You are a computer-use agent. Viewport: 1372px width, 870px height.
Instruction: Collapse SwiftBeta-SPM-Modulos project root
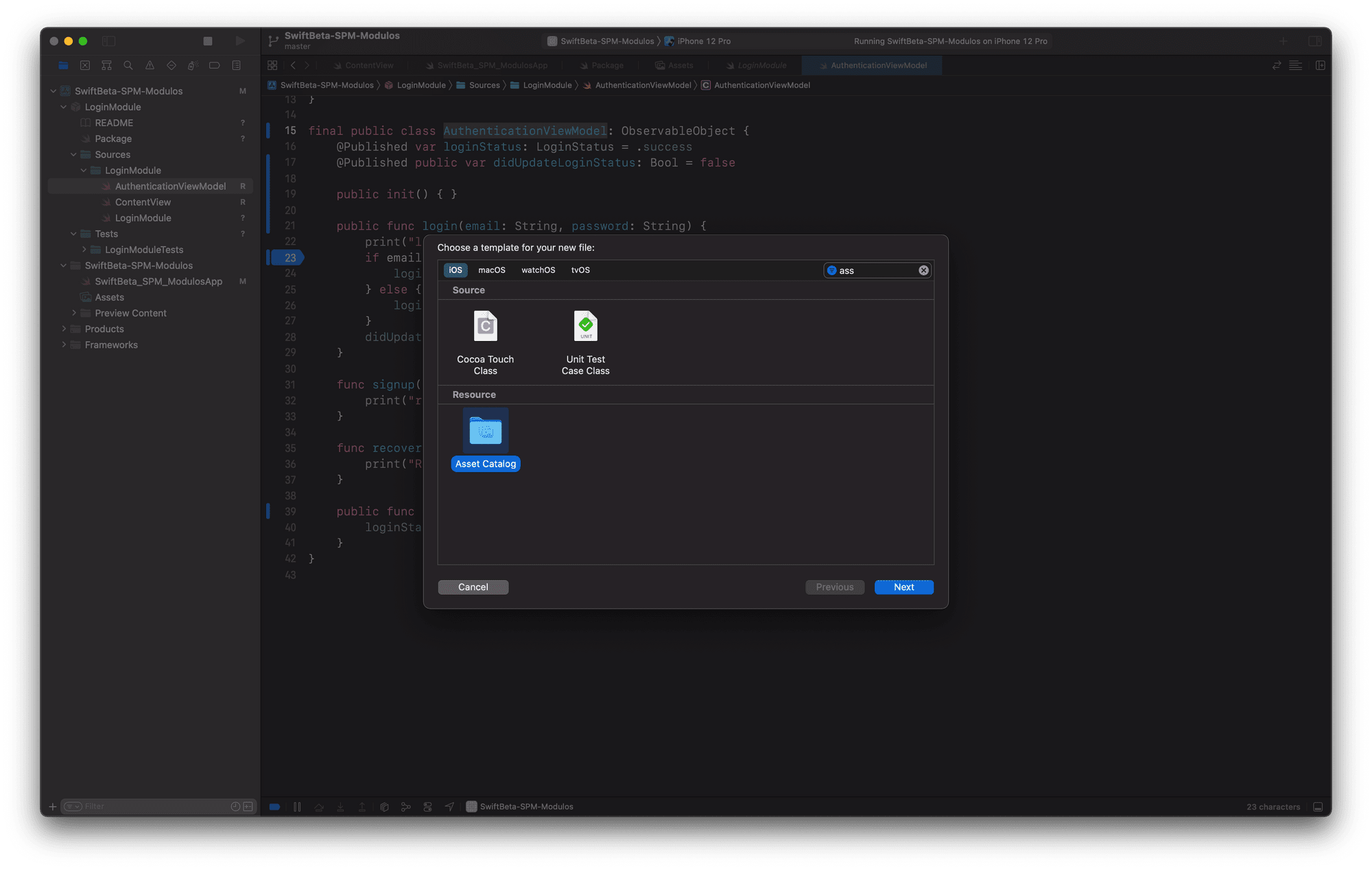pos(54,91)
